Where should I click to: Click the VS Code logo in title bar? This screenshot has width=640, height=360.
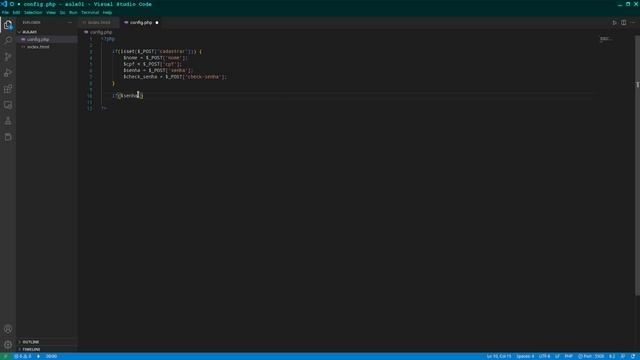pyautogui.click(x=4, y=4)
